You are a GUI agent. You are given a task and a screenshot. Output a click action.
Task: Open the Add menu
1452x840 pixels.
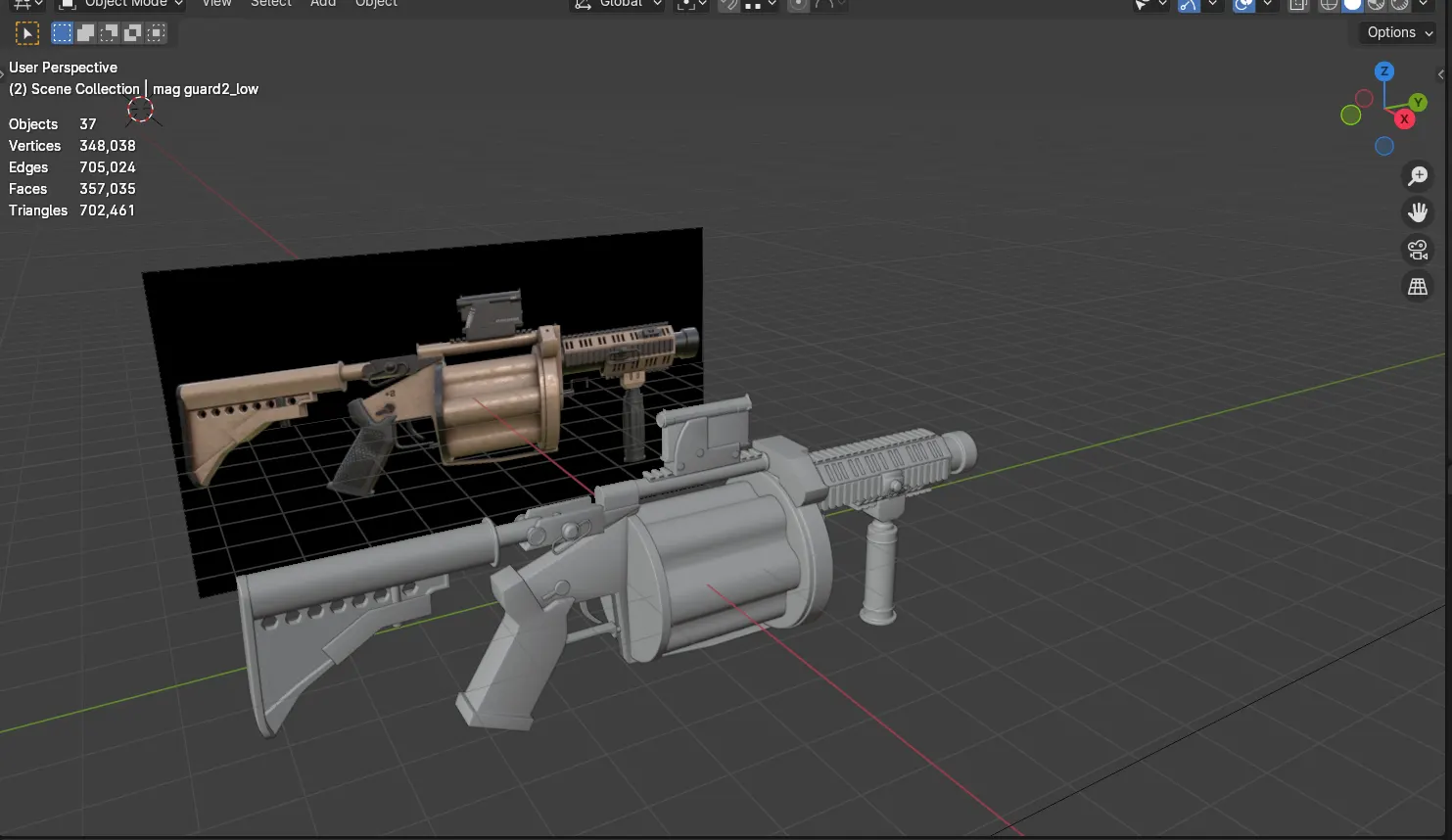[x=323, y=4]
